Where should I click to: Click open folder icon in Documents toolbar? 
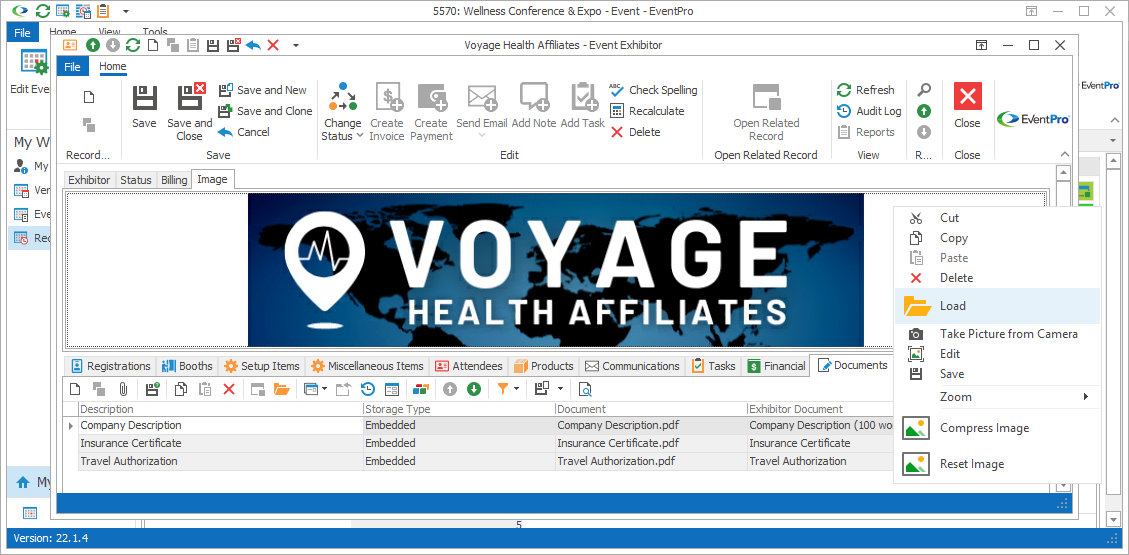282,389
